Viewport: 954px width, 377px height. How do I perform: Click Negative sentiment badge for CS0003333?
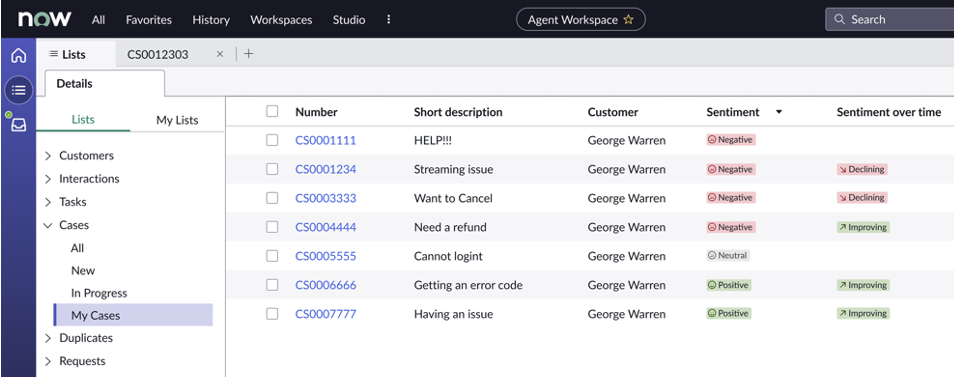tap(730, 198)
